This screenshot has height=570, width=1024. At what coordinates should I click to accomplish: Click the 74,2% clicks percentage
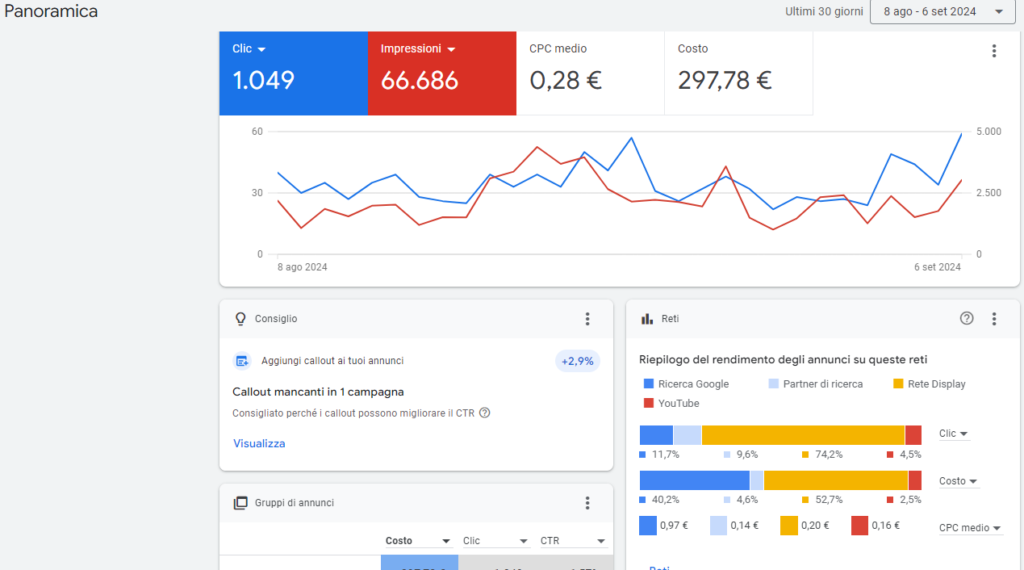click(x=829, y=454)
